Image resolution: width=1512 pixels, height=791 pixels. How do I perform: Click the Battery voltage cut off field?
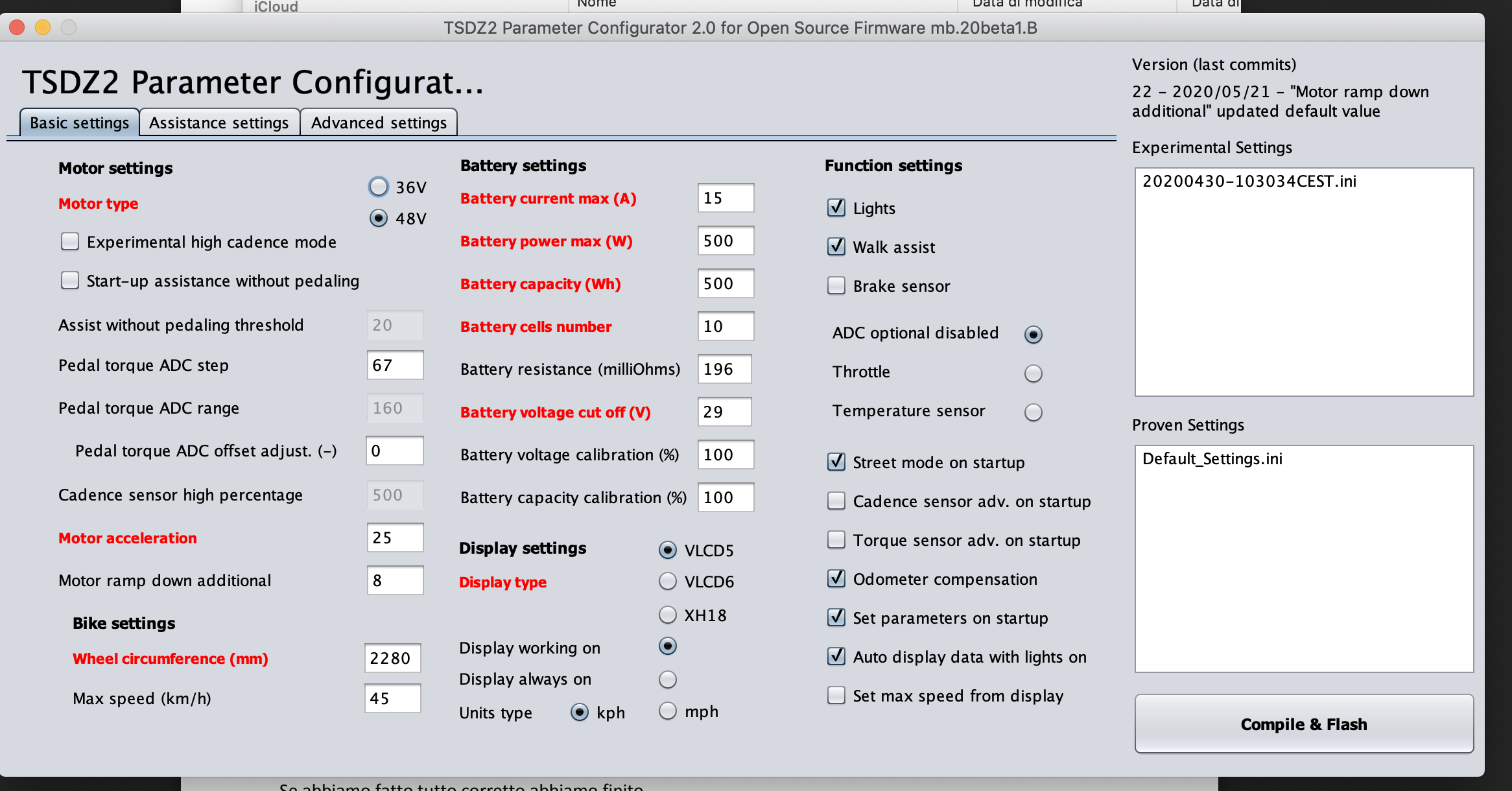click(724, 412)
